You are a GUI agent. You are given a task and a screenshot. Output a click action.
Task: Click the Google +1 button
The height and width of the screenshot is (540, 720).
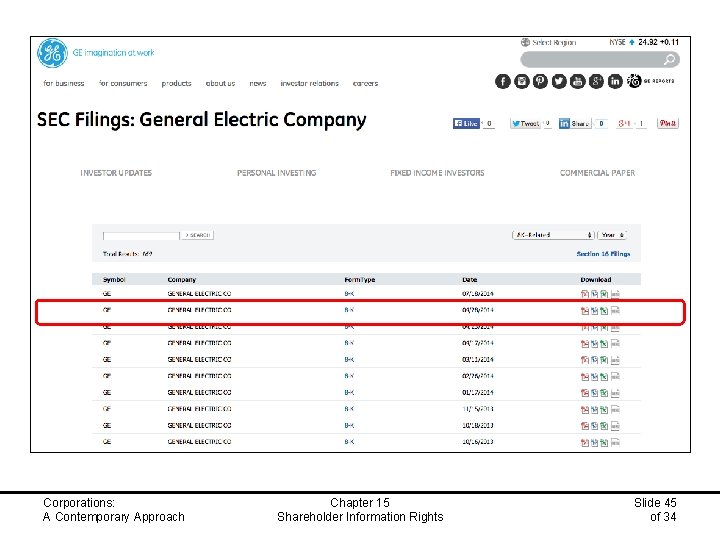point(624,124)
